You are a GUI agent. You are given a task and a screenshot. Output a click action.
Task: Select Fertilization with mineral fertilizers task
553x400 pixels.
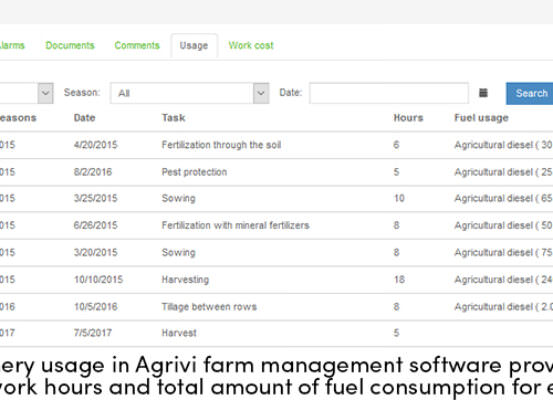236,225
